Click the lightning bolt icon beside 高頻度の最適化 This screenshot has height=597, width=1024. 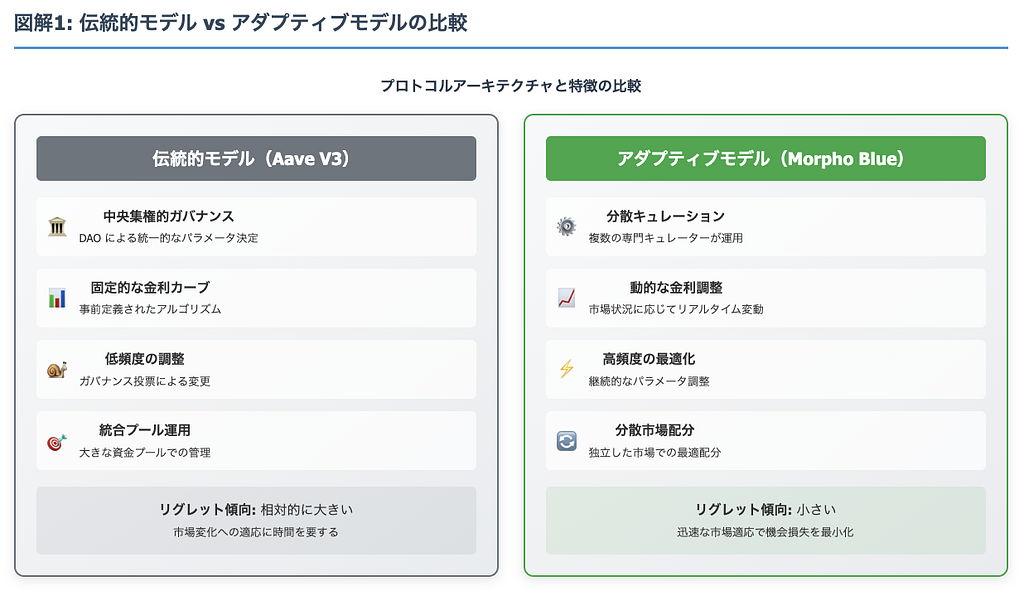tap(566, 370)
